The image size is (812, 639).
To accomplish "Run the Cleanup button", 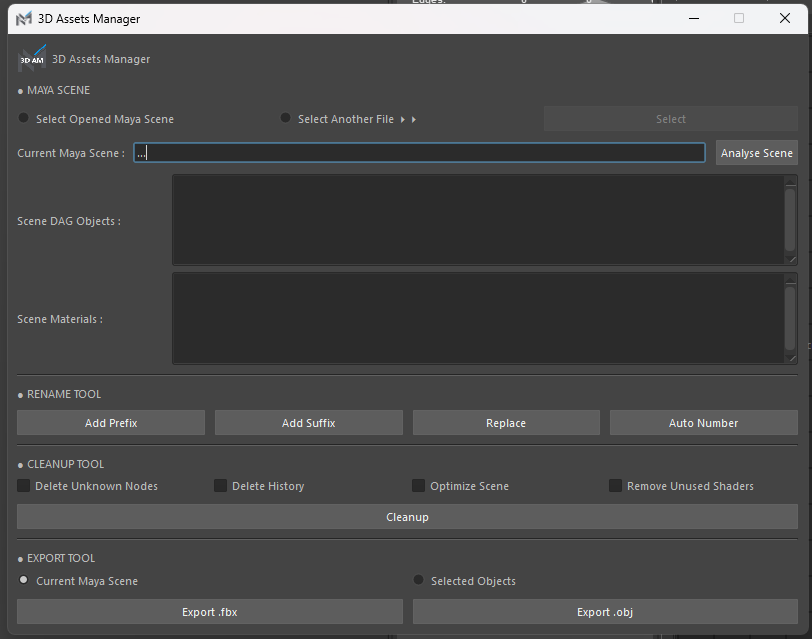I will pyautogui.click(x=408, y=517).
